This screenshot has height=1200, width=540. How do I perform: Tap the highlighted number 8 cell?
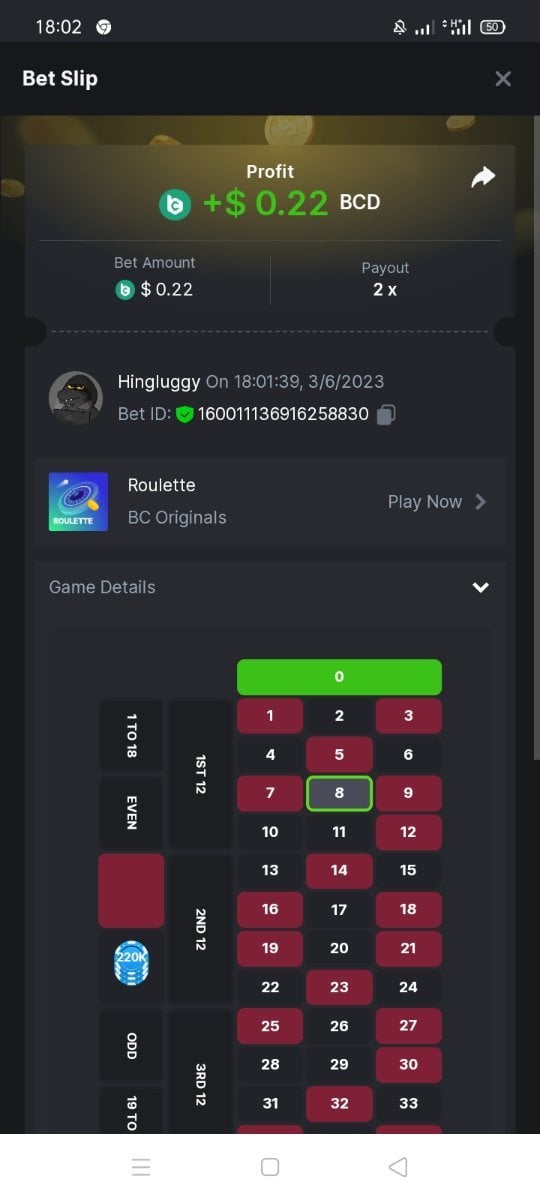click(x=339, y=793)
